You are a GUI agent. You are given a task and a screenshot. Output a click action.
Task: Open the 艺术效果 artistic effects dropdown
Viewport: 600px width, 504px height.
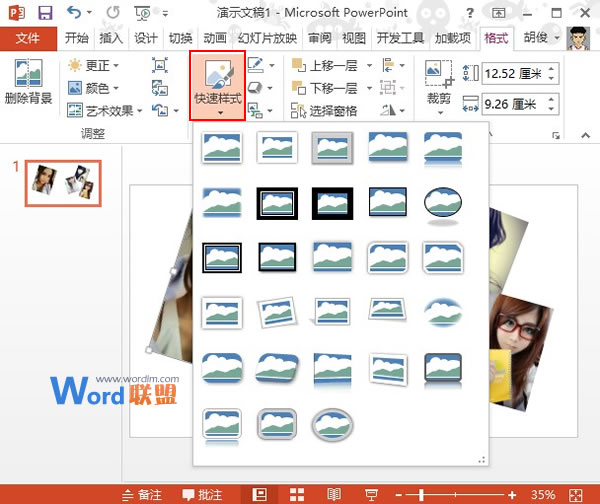pyautogui.click(x=105, y=111)
